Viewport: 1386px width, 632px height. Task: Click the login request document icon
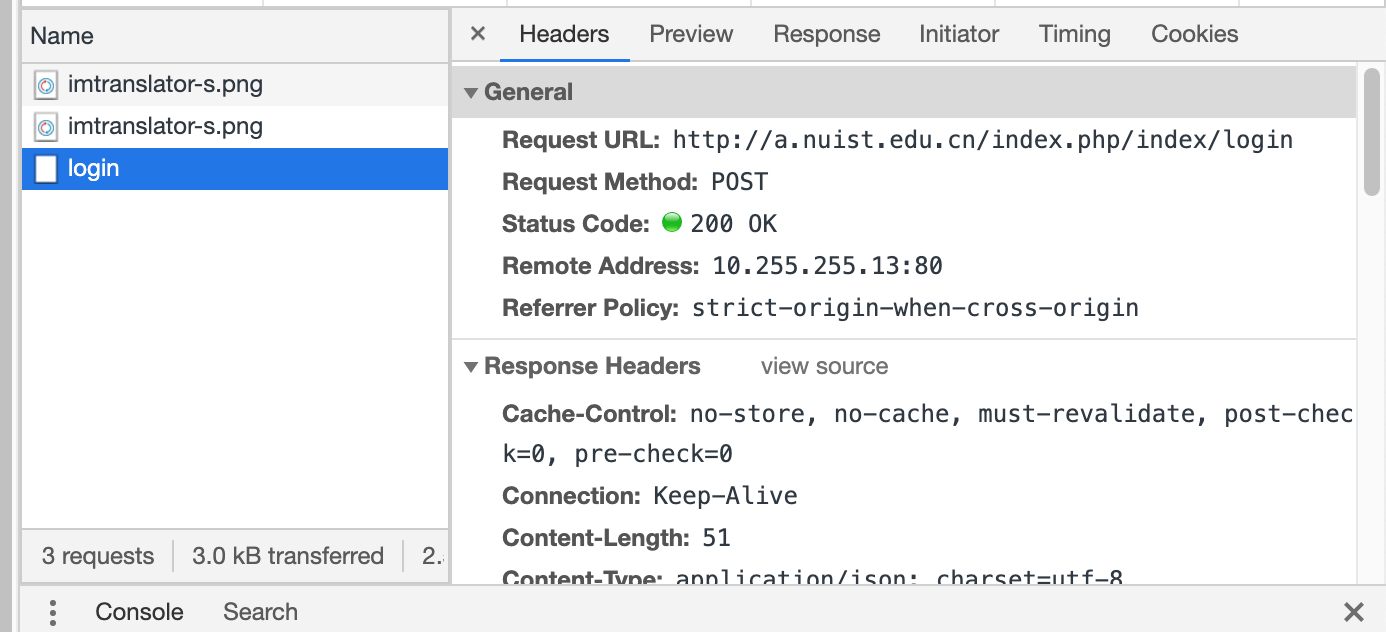[x=46, y=169]
